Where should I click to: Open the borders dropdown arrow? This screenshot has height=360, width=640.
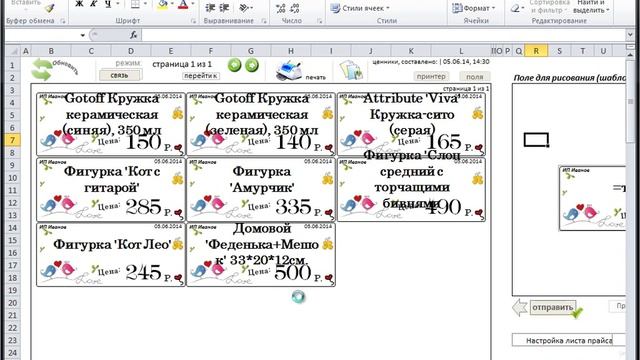pos(145,4)
